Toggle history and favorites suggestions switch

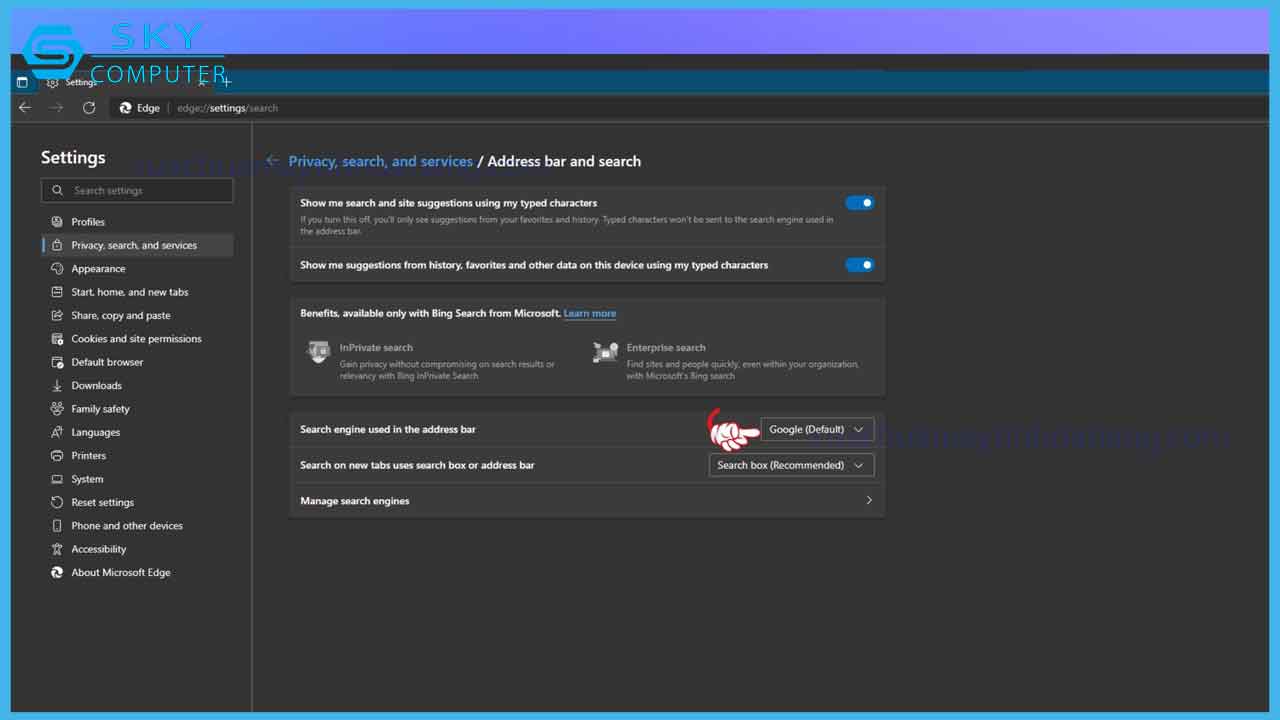coord(859,265)
